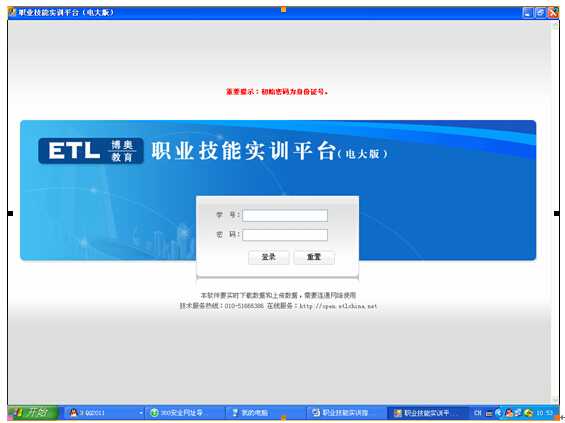Viewport: 565px width, 423px height.
Task: Click the 学号 student number input field
Action: (285, 215)
